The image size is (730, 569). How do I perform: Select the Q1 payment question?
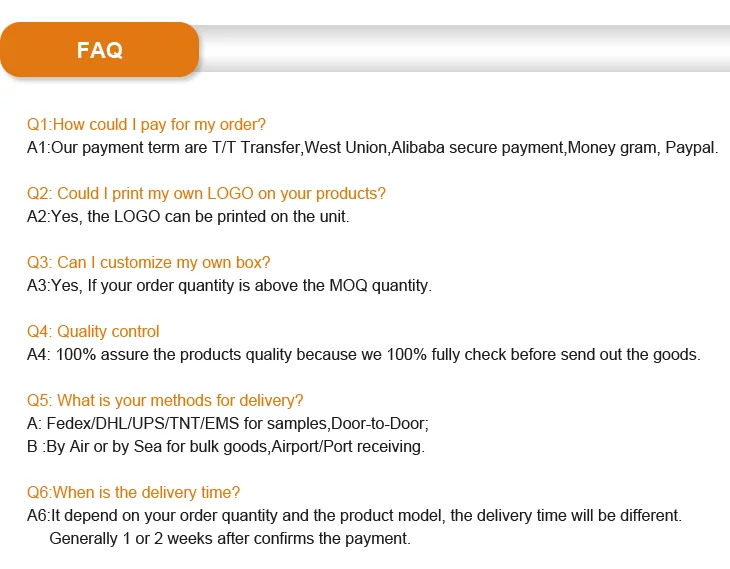coord(146,125)
